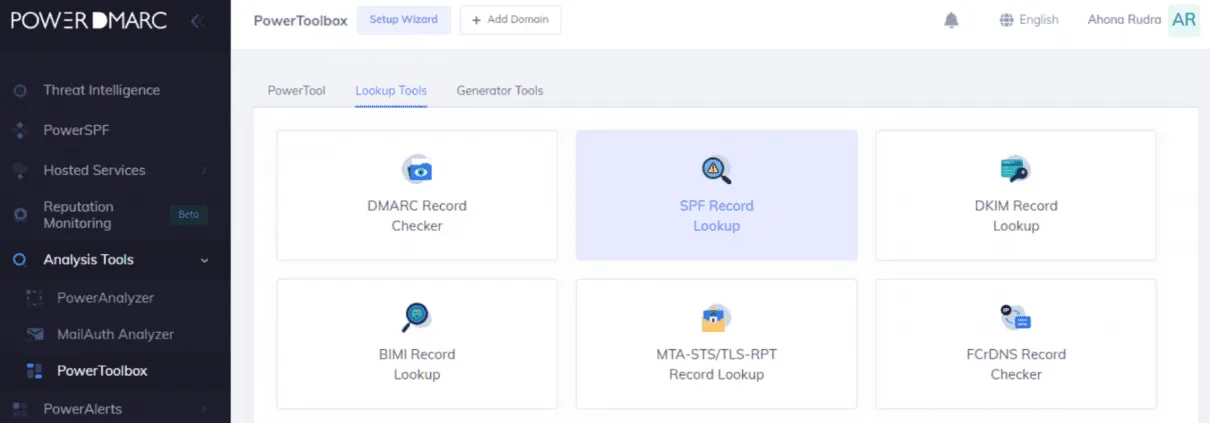This screenshot has width=1210, height=423.
Task: Click the Setup Wizard button
Action: pos(404,20)
